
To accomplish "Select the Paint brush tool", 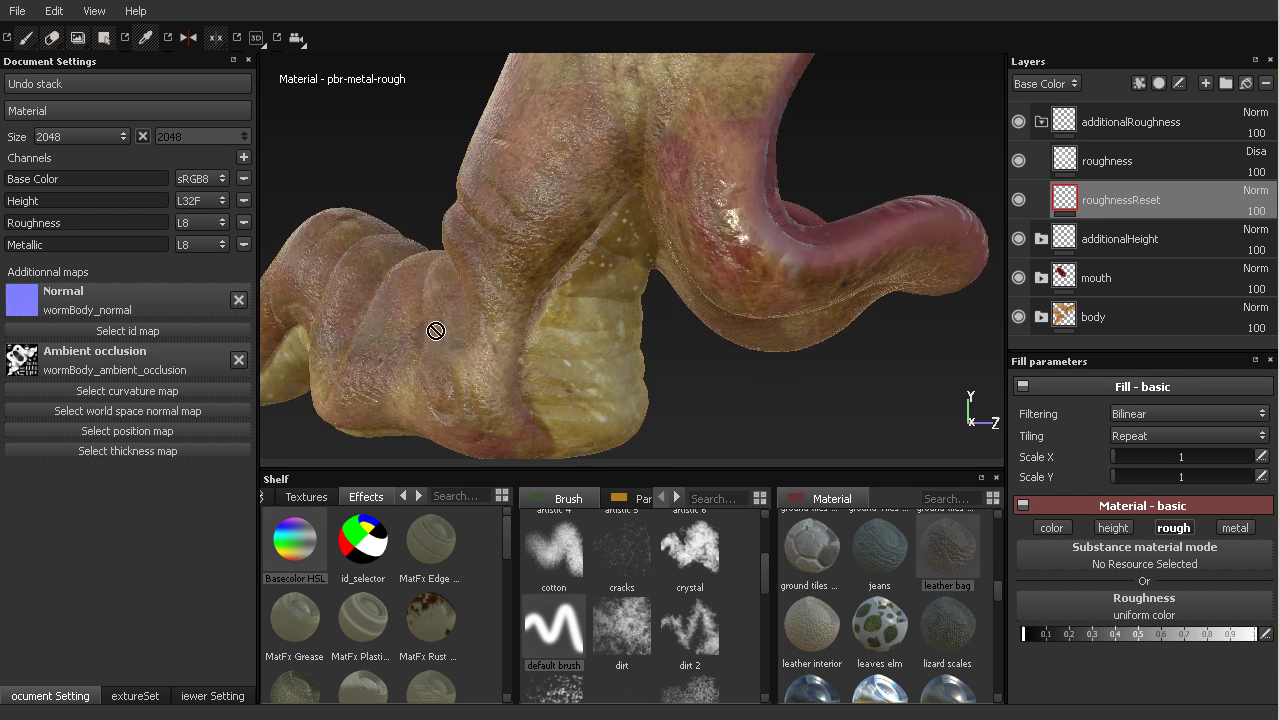I will coord(27,38).
